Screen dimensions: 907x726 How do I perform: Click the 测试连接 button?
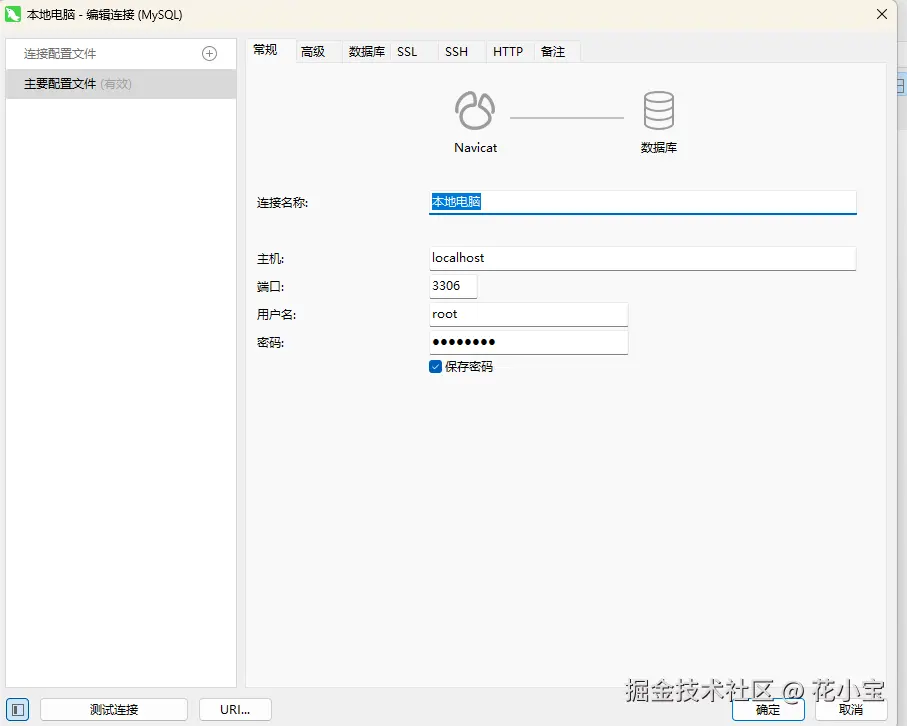pyautogui.click(x=114, y=710)
